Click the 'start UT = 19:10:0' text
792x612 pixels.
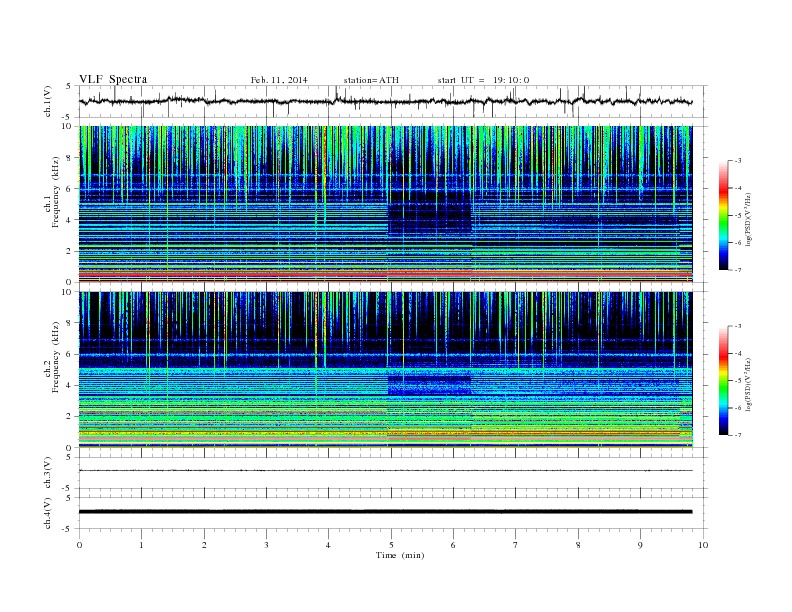(x=483, y=80)
